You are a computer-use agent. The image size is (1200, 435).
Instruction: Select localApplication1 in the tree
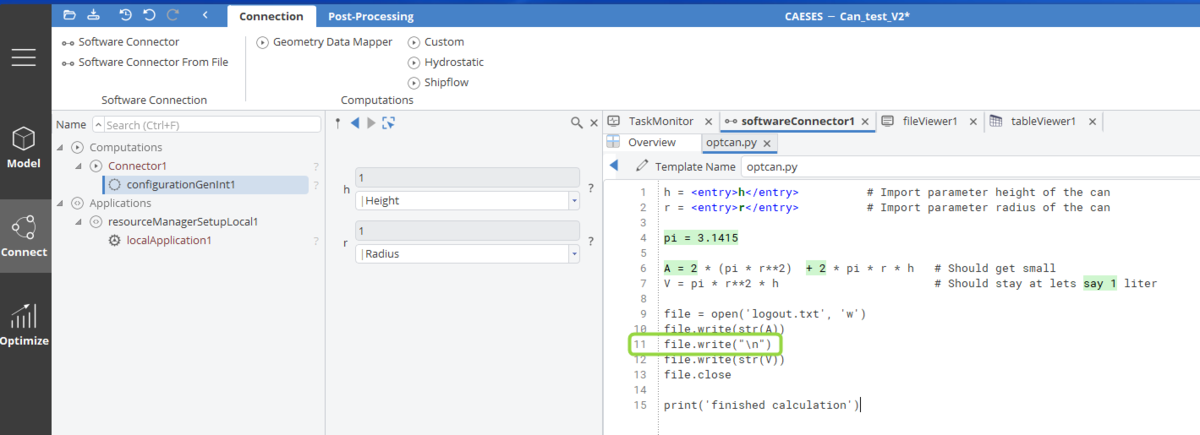(169, 241)
